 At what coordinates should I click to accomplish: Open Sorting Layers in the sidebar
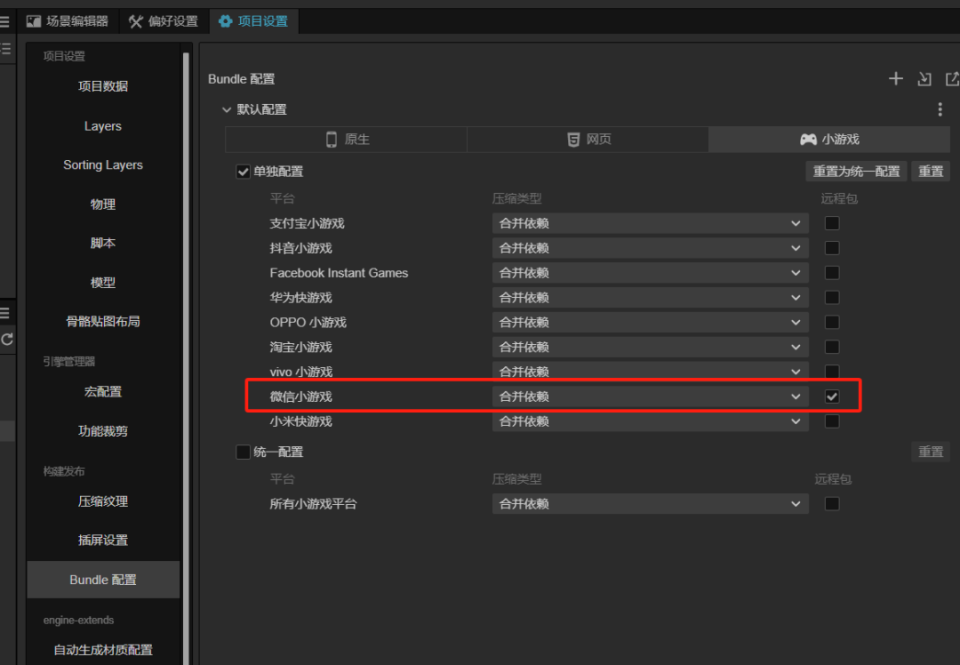pos(103,165)
